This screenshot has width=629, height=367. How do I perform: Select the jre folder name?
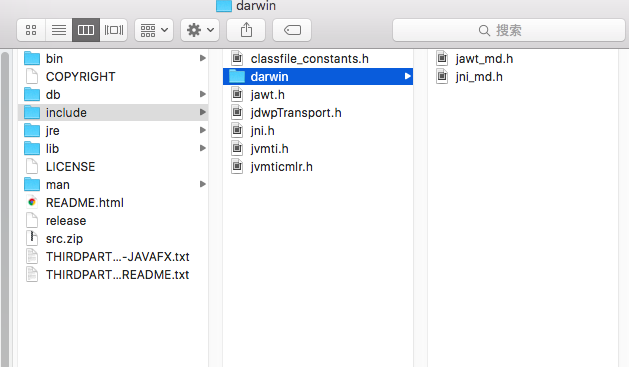[x=53, y=131]
